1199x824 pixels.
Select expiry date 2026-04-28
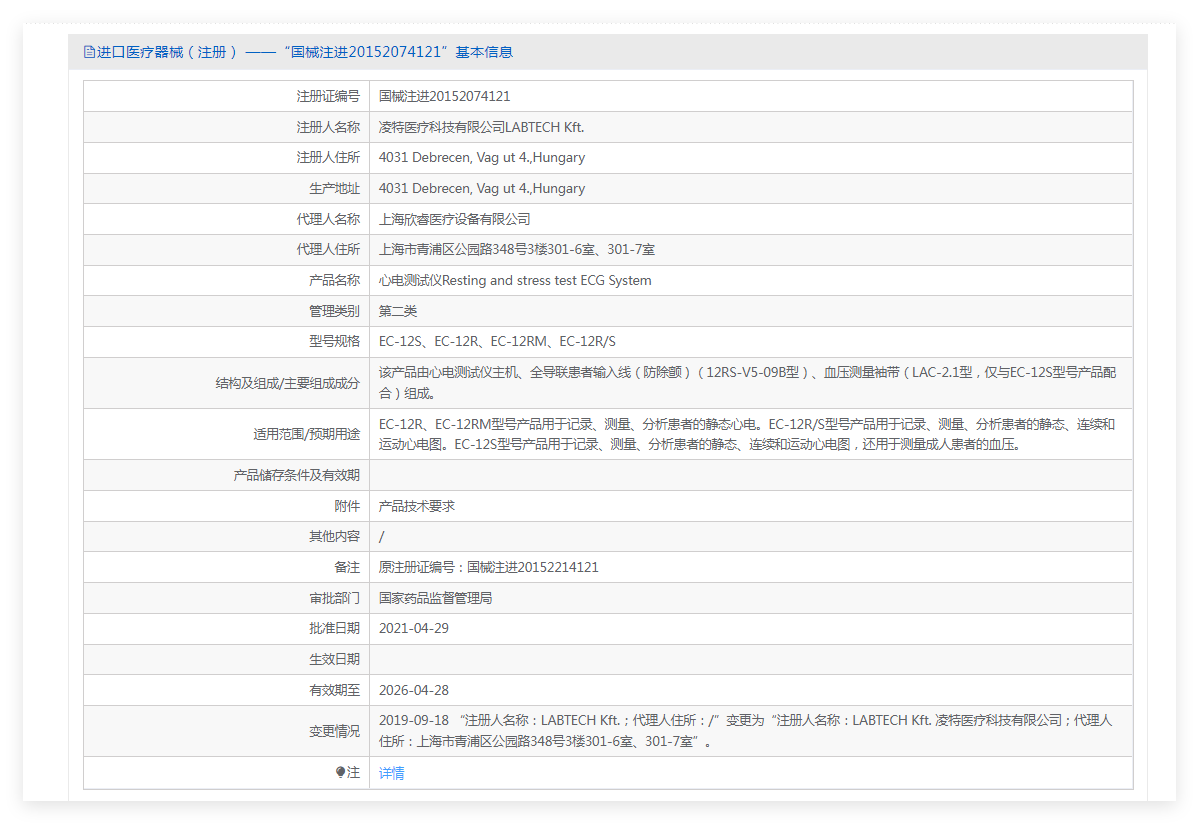click(x=414, y=690)
